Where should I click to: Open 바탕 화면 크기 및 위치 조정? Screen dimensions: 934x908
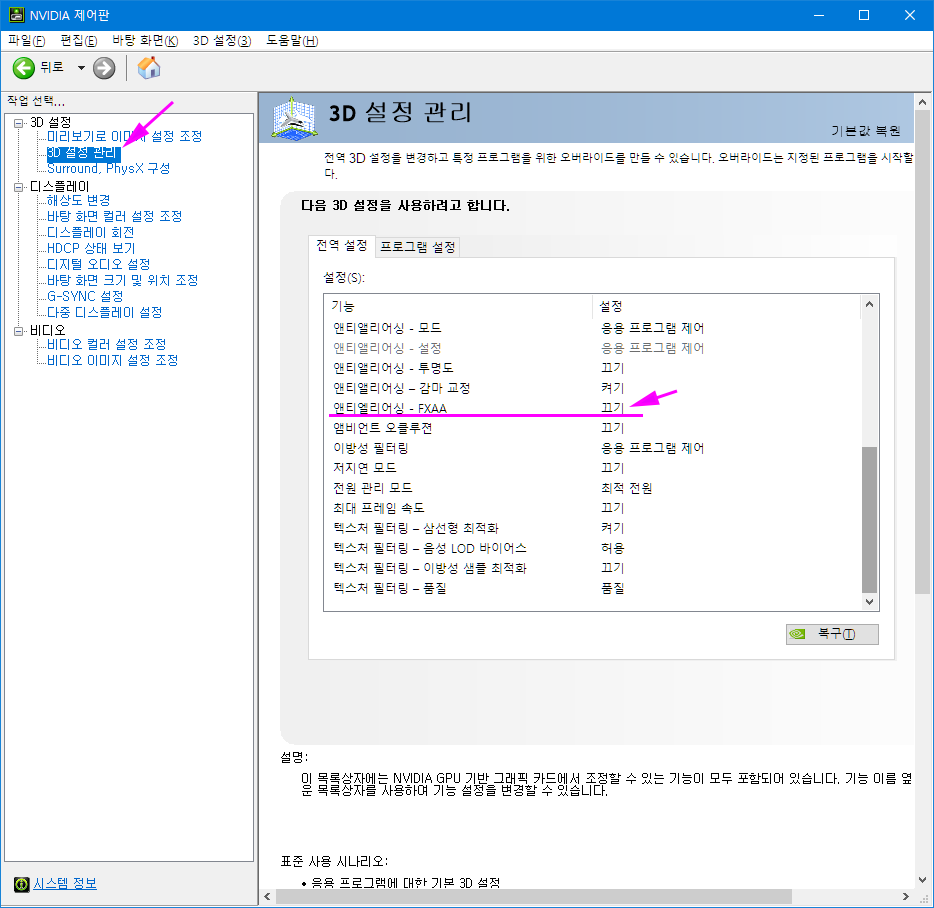tap(122, 280)
